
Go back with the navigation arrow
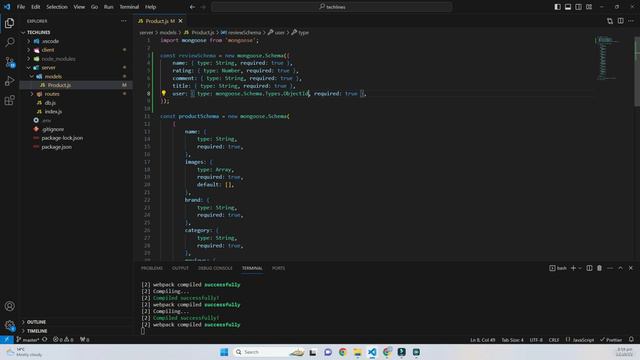coord(192,7)
